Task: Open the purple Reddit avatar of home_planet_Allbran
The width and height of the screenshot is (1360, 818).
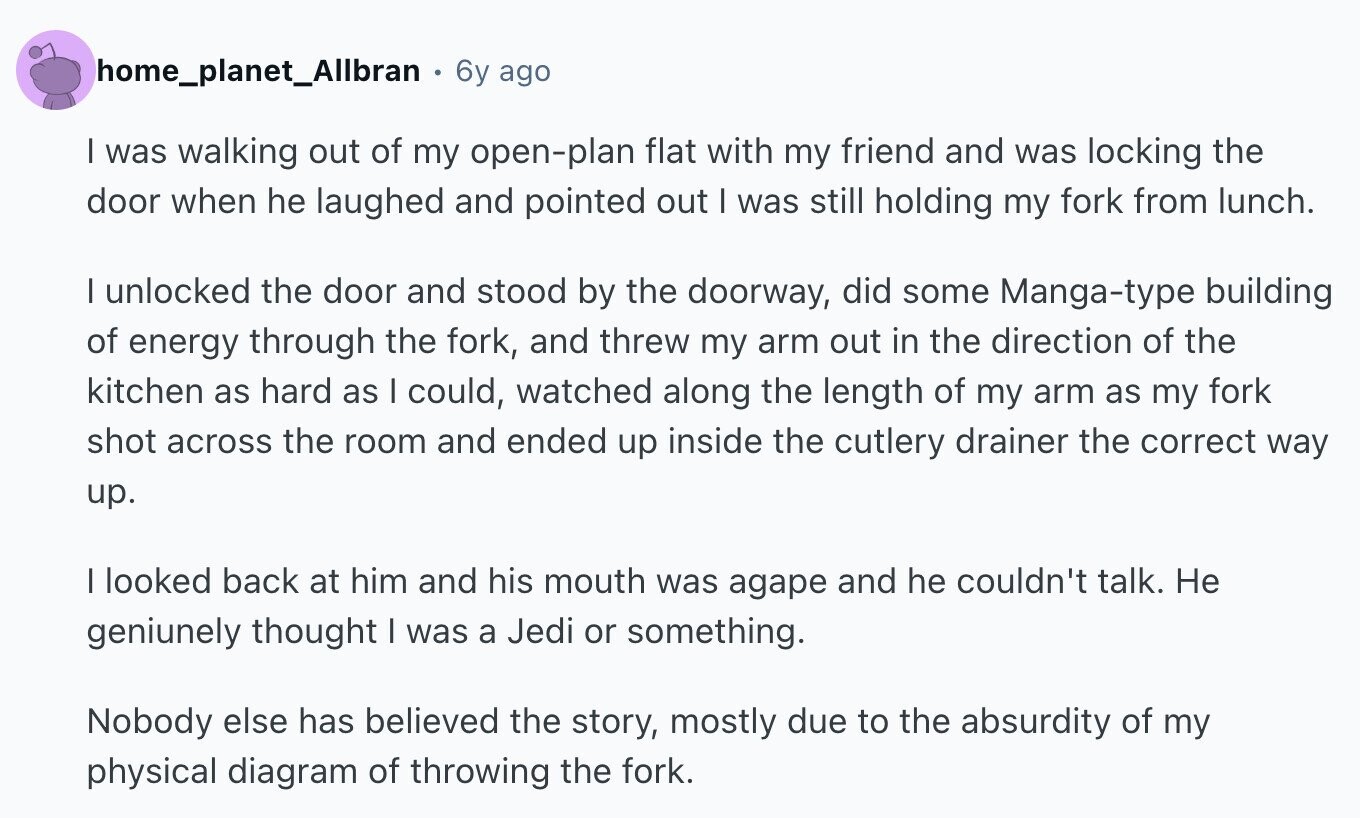Action: click(56, 70)
